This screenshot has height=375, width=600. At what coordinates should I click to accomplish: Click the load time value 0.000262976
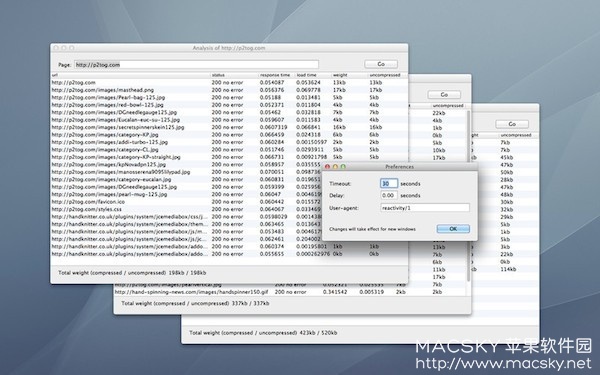point(313,254)
